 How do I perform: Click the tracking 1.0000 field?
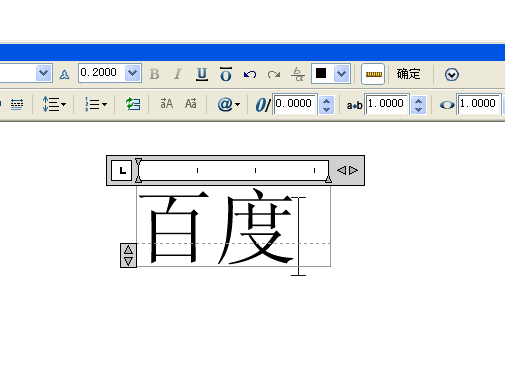coord(387,104)
